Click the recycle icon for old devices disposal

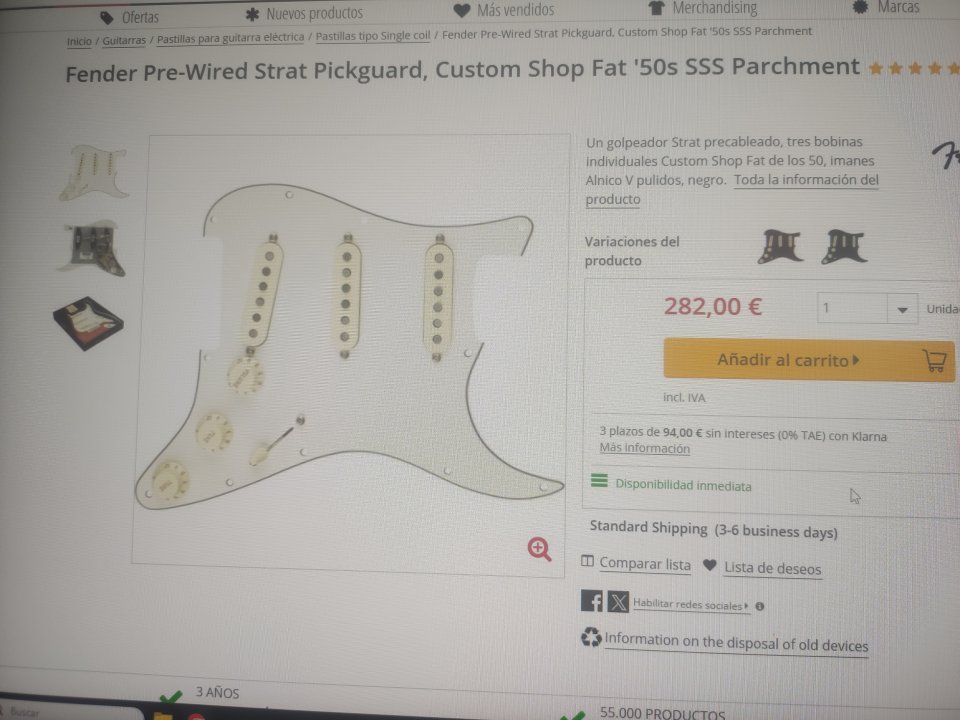click(591, 637)
